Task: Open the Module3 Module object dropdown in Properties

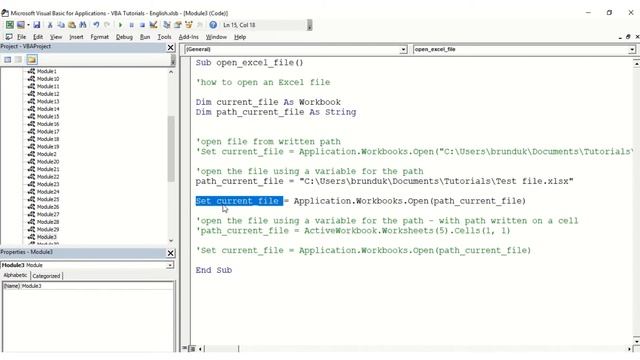Action: [x=170, y=265]
